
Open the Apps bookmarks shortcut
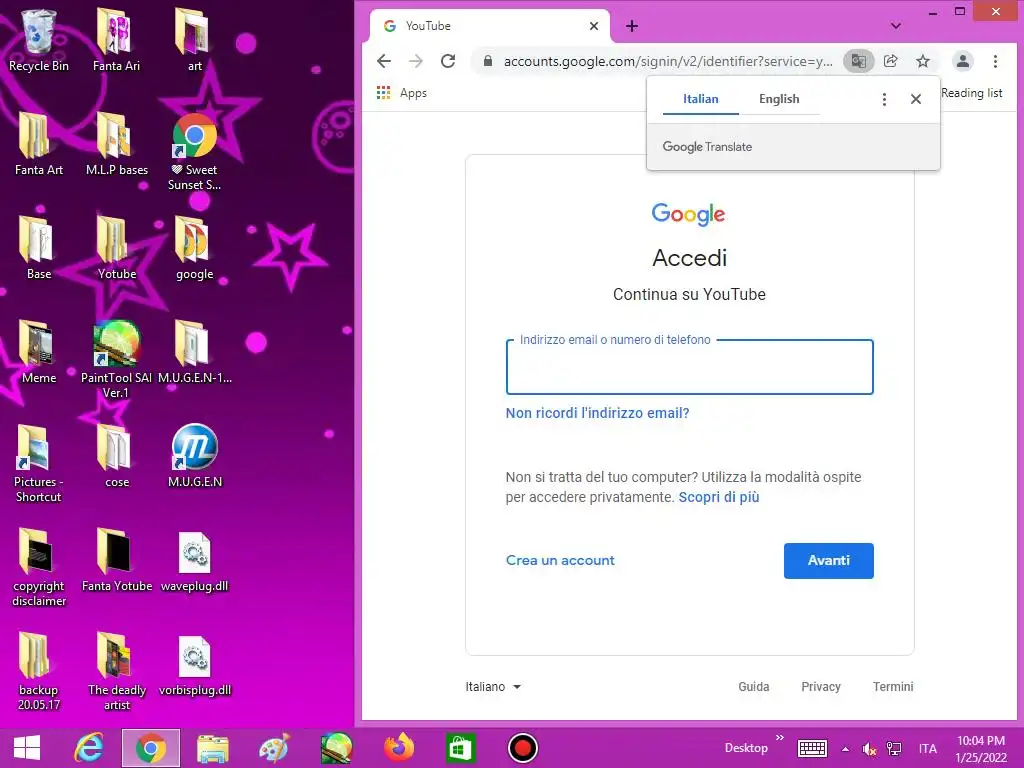point(402,93)
